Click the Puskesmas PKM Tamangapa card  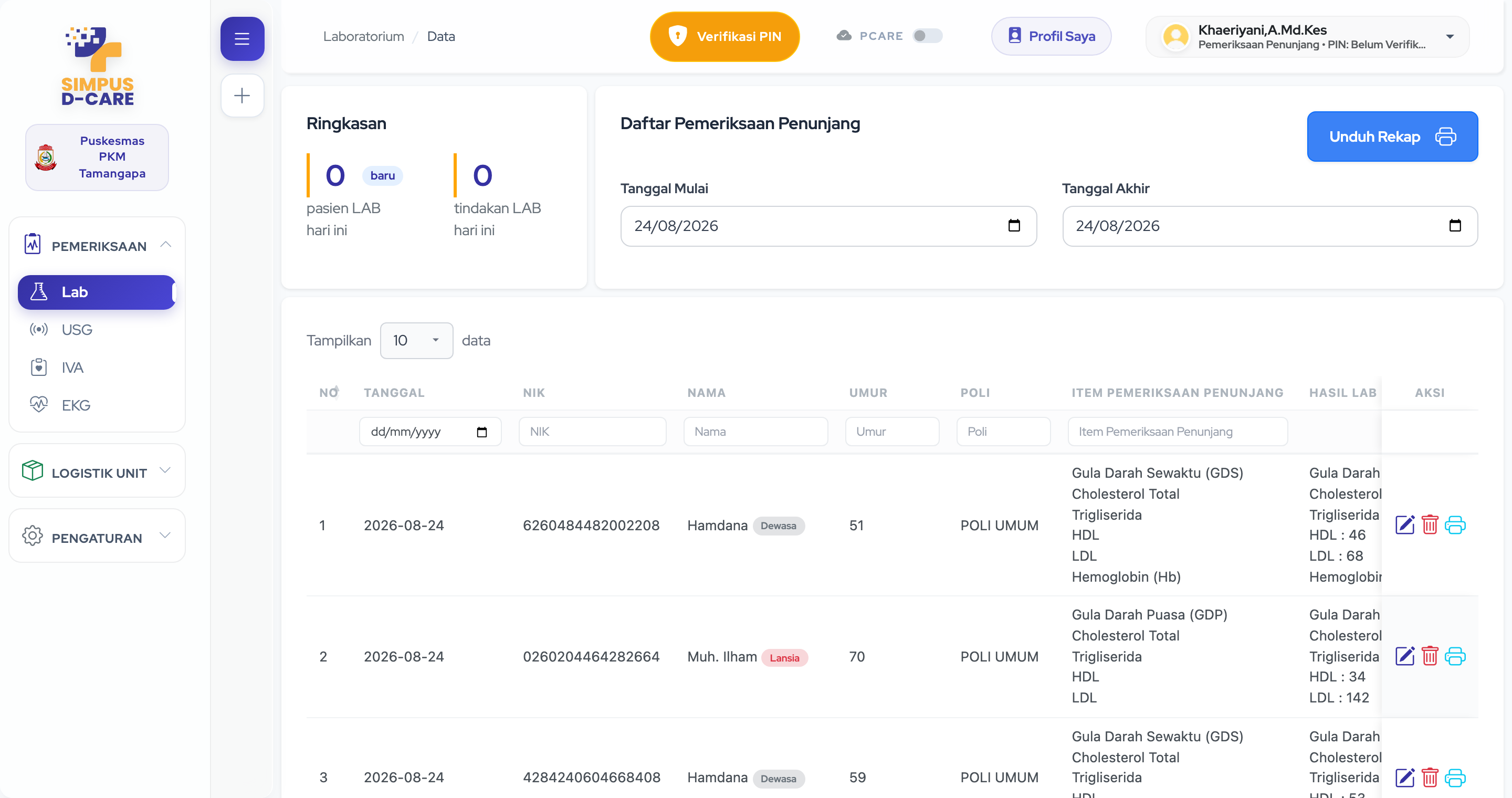(x=98, y=157)
